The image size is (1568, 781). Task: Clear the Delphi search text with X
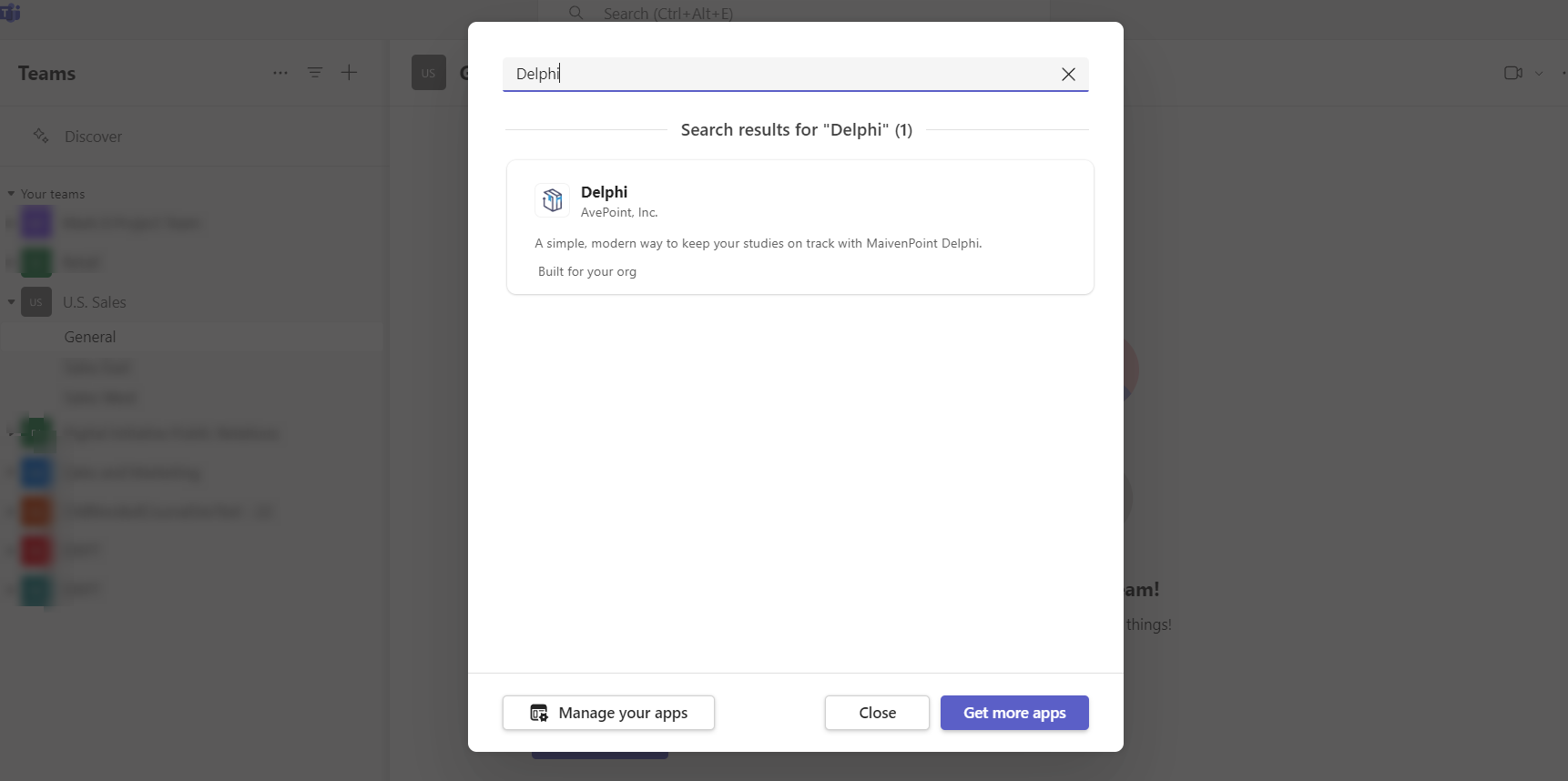coord(1068,75)
